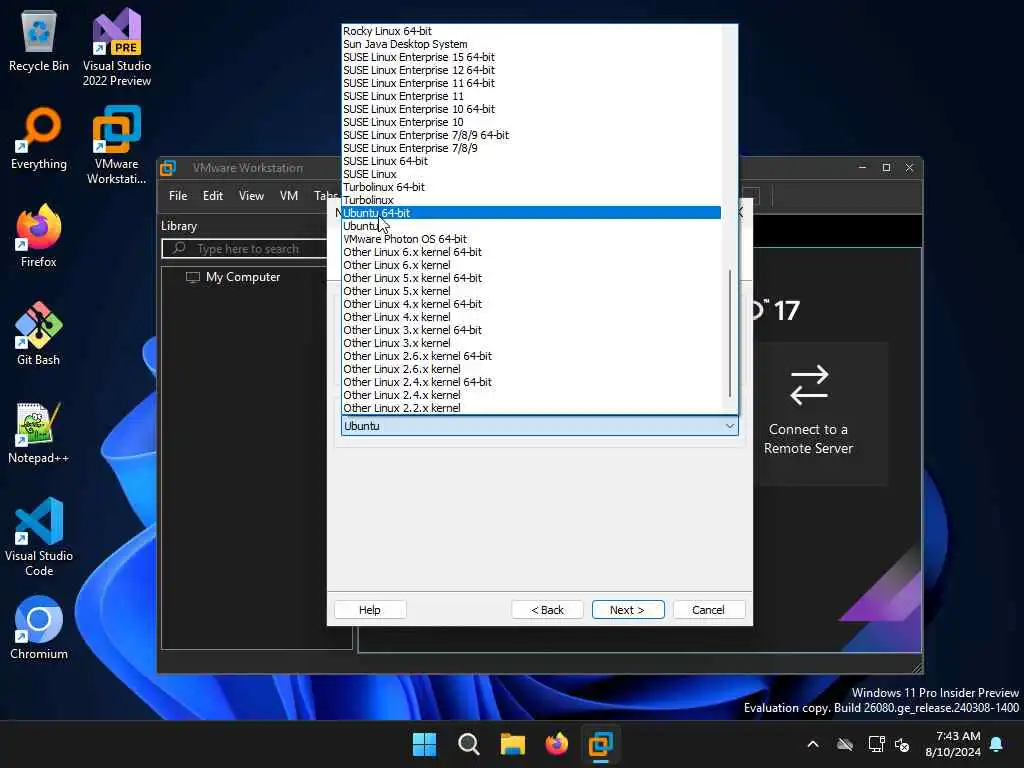Select VMware Photon OS 64-bit option
This screenshot has height=768, width=1024.
point(531,239)
